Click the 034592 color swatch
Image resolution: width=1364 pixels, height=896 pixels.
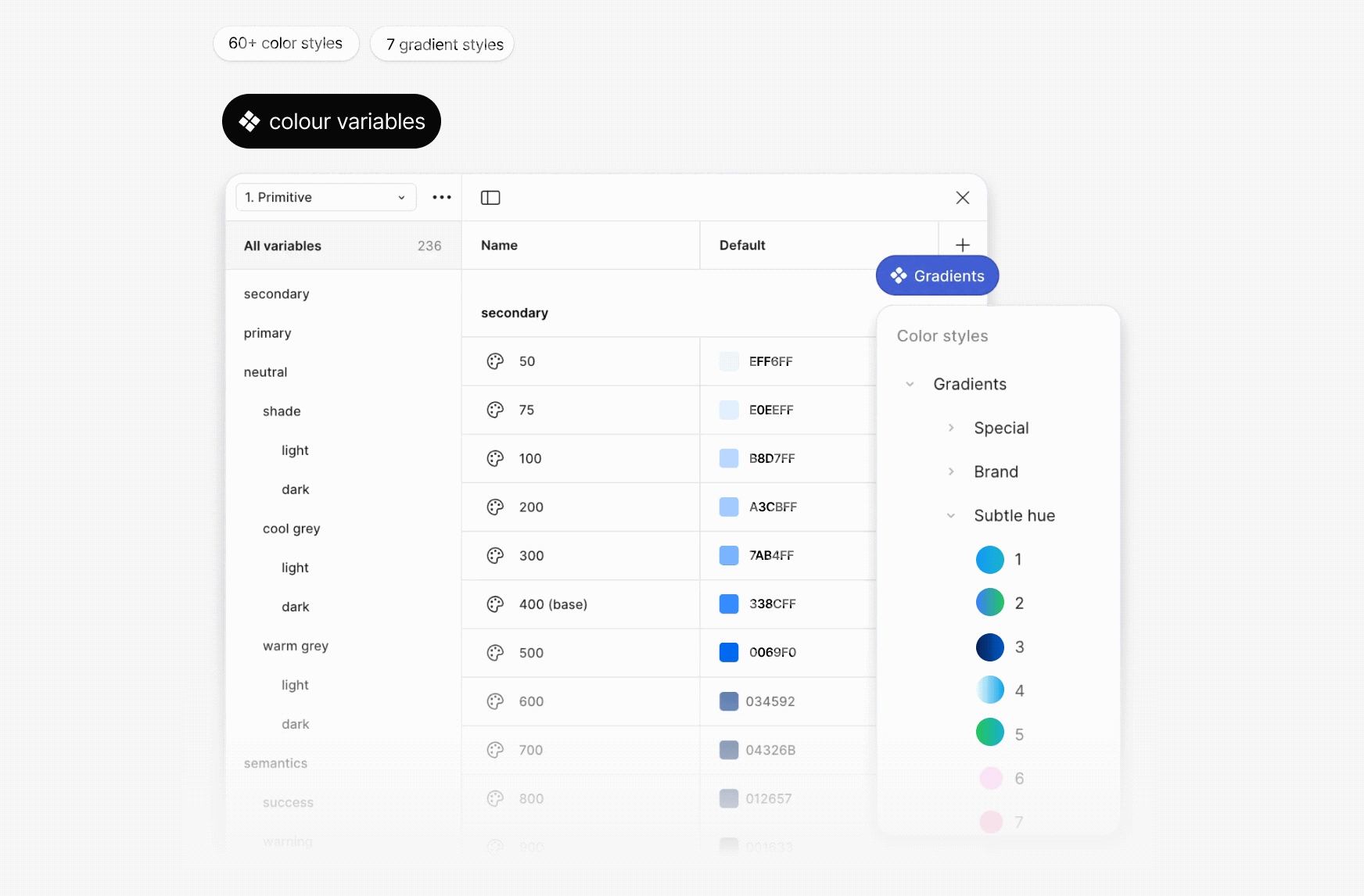pos(729,701)
